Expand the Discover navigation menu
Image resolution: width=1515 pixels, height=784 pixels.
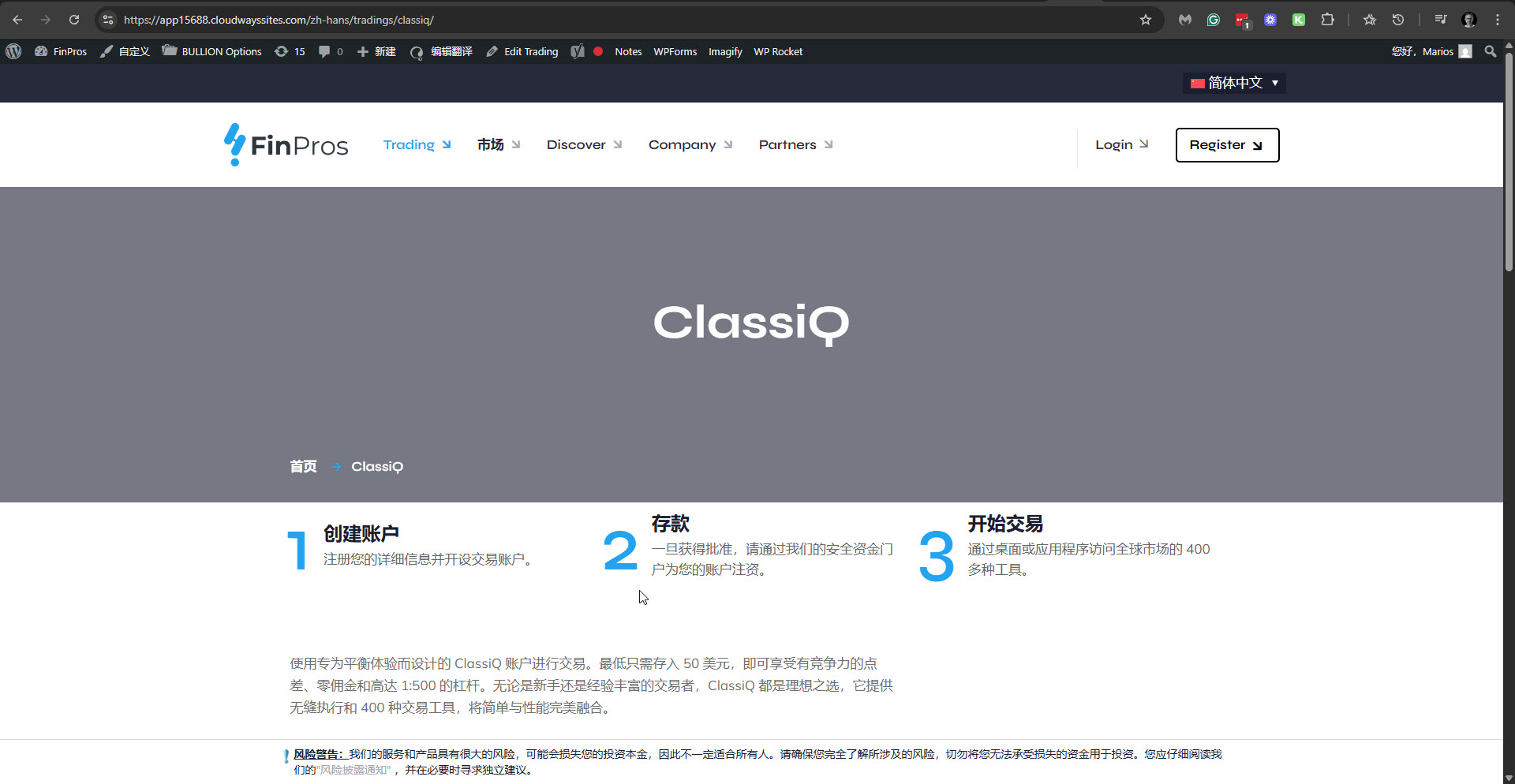[x=584, y=144]
